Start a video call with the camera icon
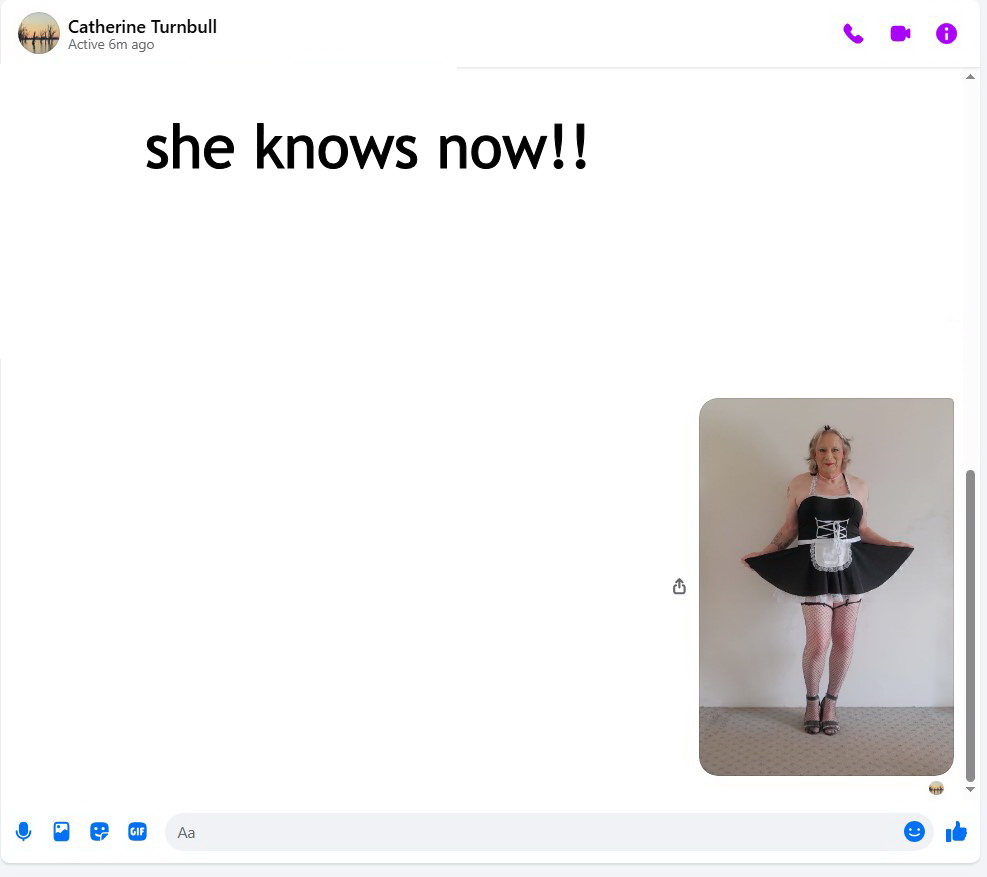 click(900, 33)
